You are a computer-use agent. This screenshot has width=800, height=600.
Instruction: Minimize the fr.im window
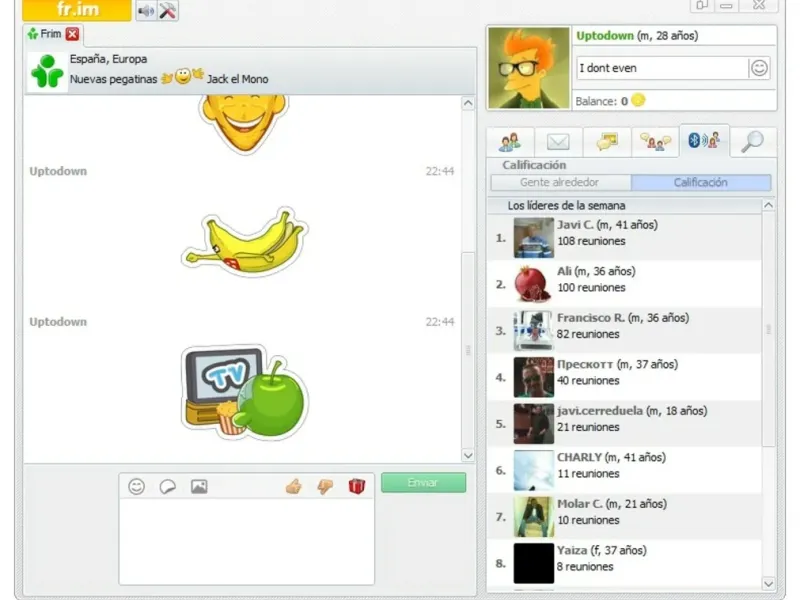[727, 6]
